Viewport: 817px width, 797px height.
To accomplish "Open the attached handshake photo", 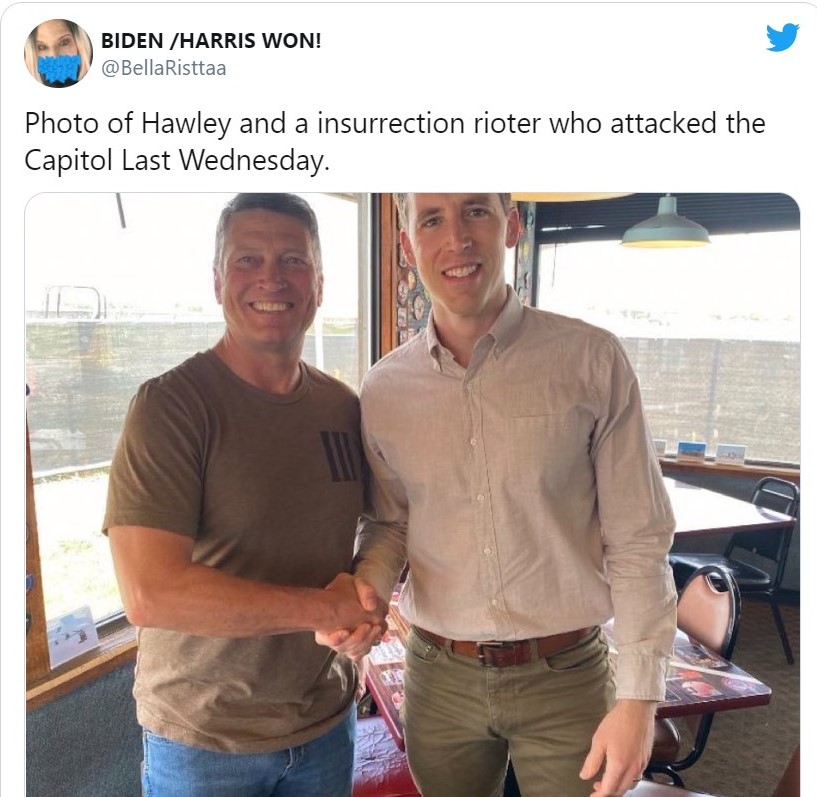I will tap(412, 494).
